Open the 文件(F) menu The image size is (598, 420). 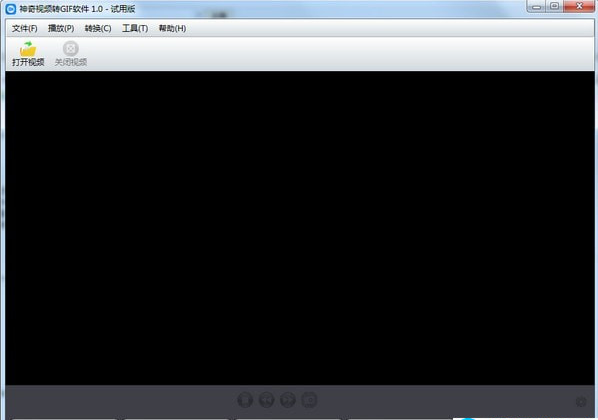tap(24, 28)
